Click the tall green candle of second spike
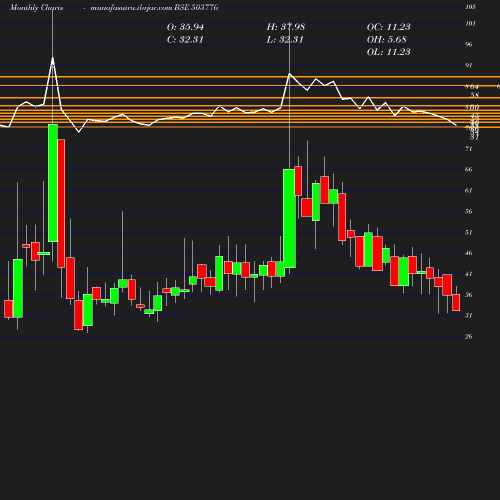 [289, 218]
